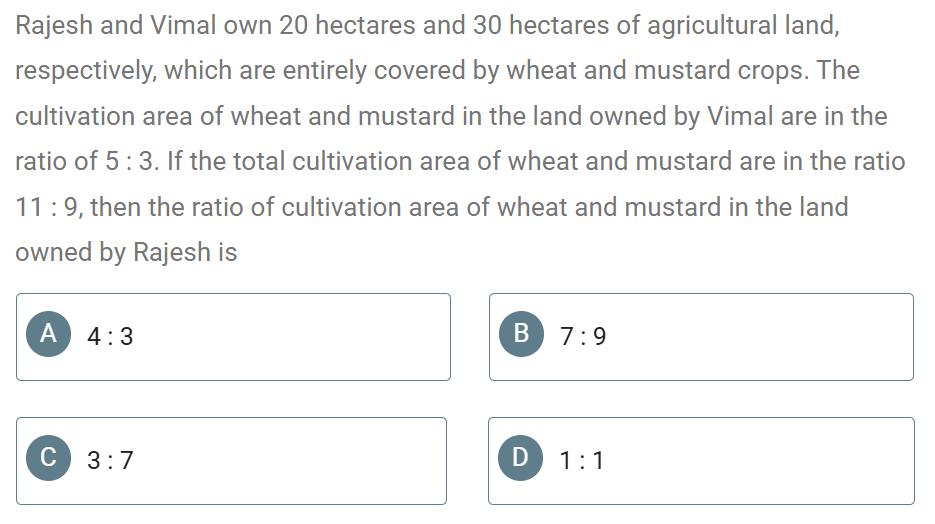
Task: Pick answer option box C
Action: tap(231, 461)
